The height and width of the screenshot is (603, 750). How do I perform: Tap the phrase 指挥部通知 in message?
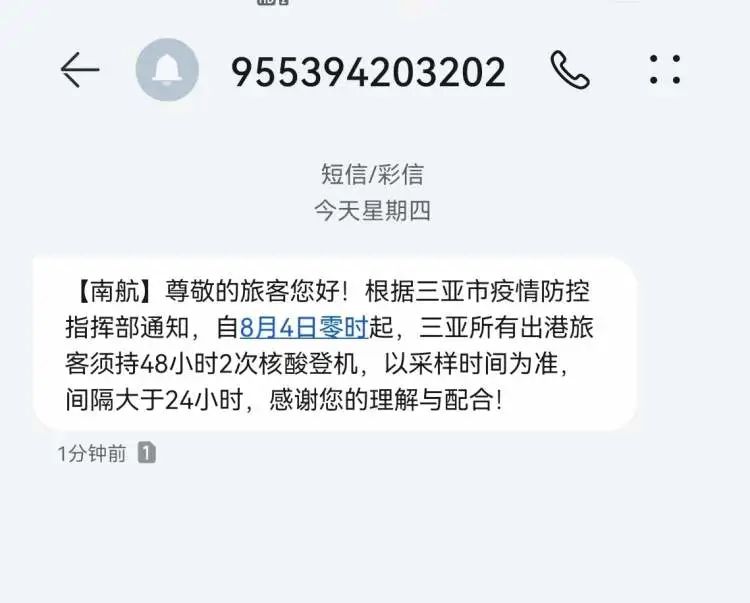coord(127,328)
